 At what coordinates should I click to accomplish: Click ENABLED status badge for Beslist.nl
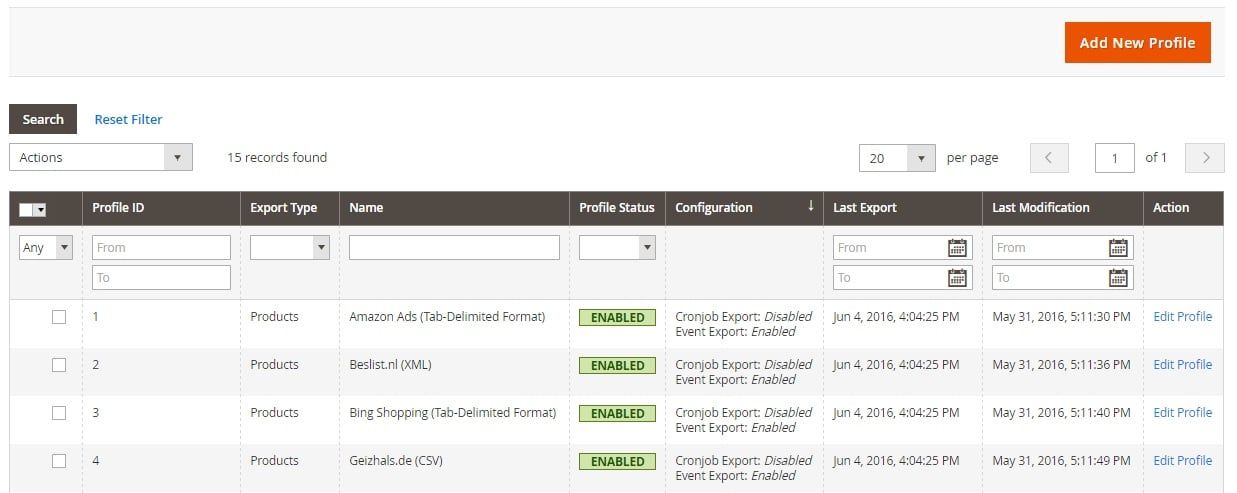coord(617,366)
